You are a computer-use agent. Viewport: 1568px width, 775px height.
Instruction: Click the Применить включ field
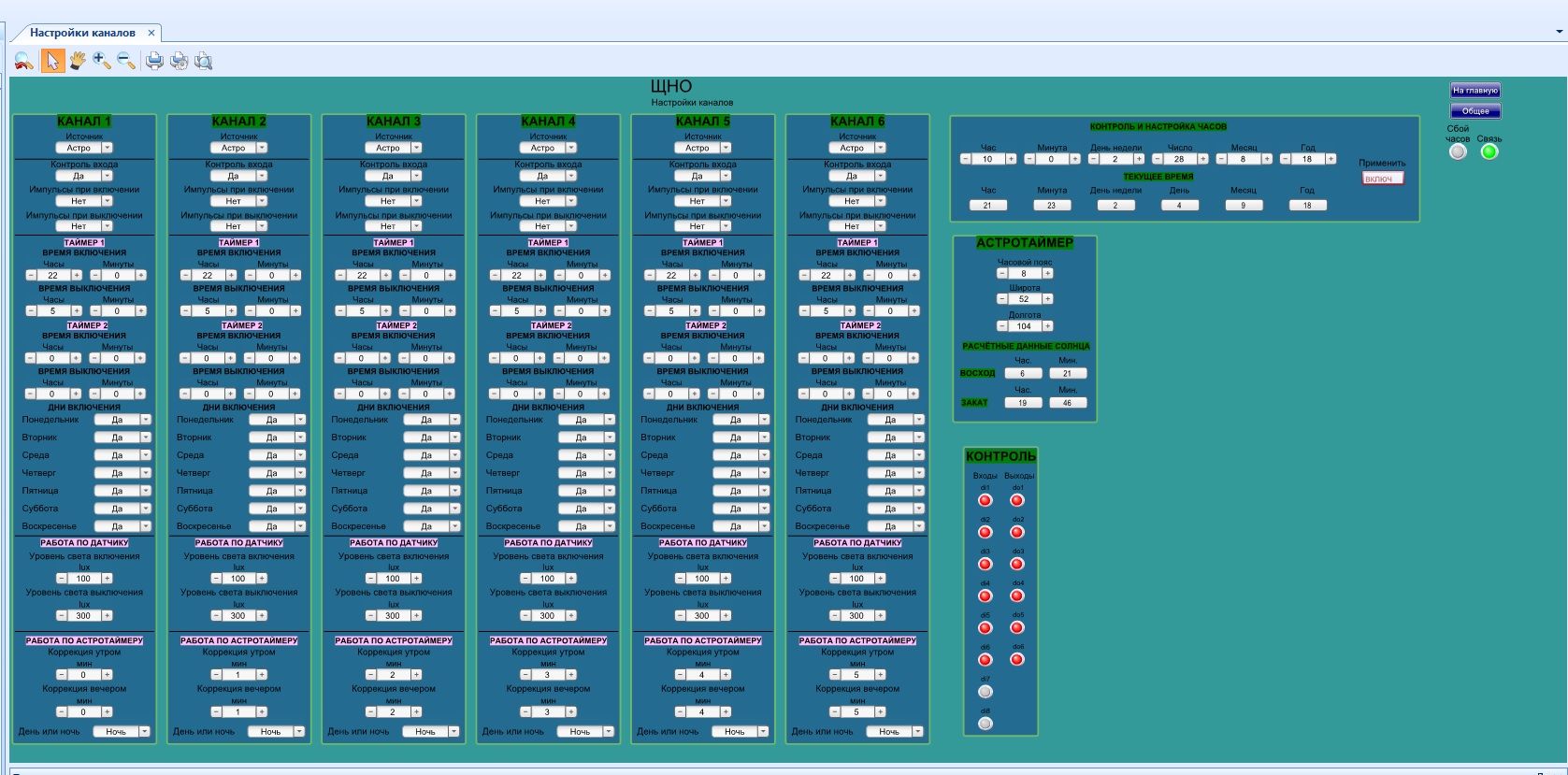click(1383, 179)
